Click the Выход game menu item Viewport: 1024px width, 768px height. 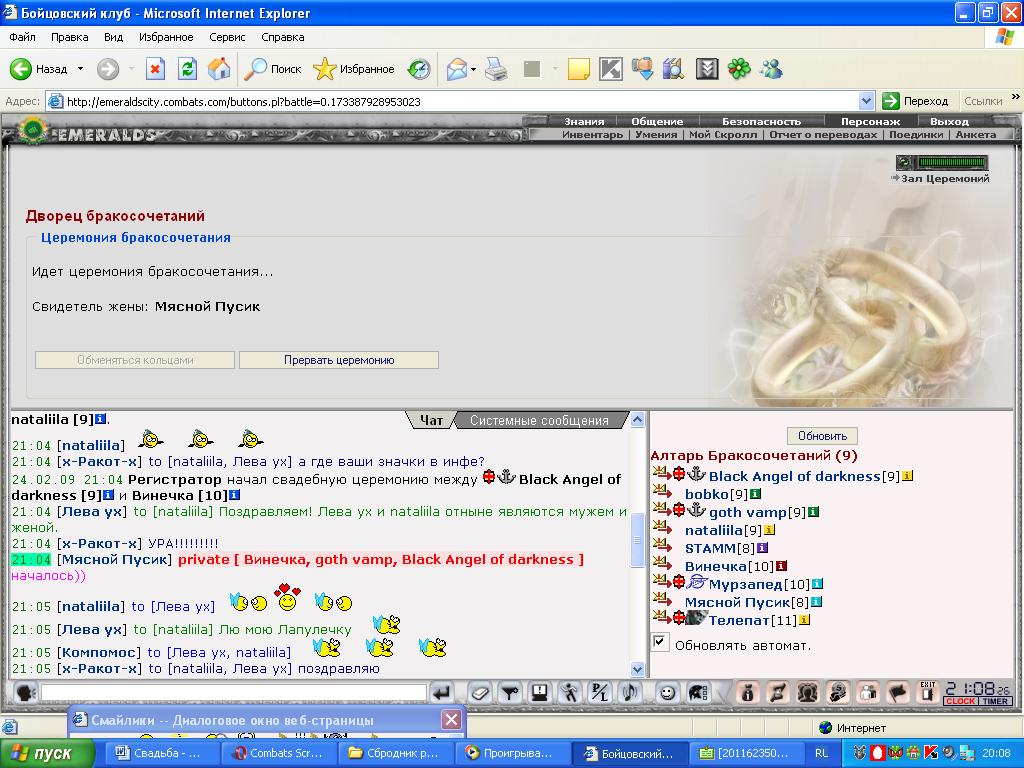[949, 121]
